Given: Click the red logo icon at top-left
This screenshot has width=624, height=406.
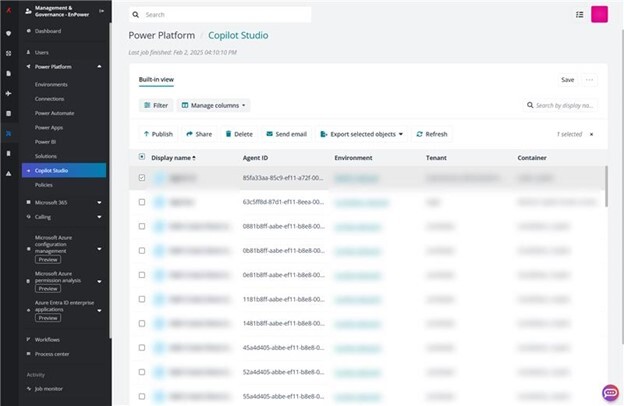Looking at the screenshot, I should (x=9, y=10).
